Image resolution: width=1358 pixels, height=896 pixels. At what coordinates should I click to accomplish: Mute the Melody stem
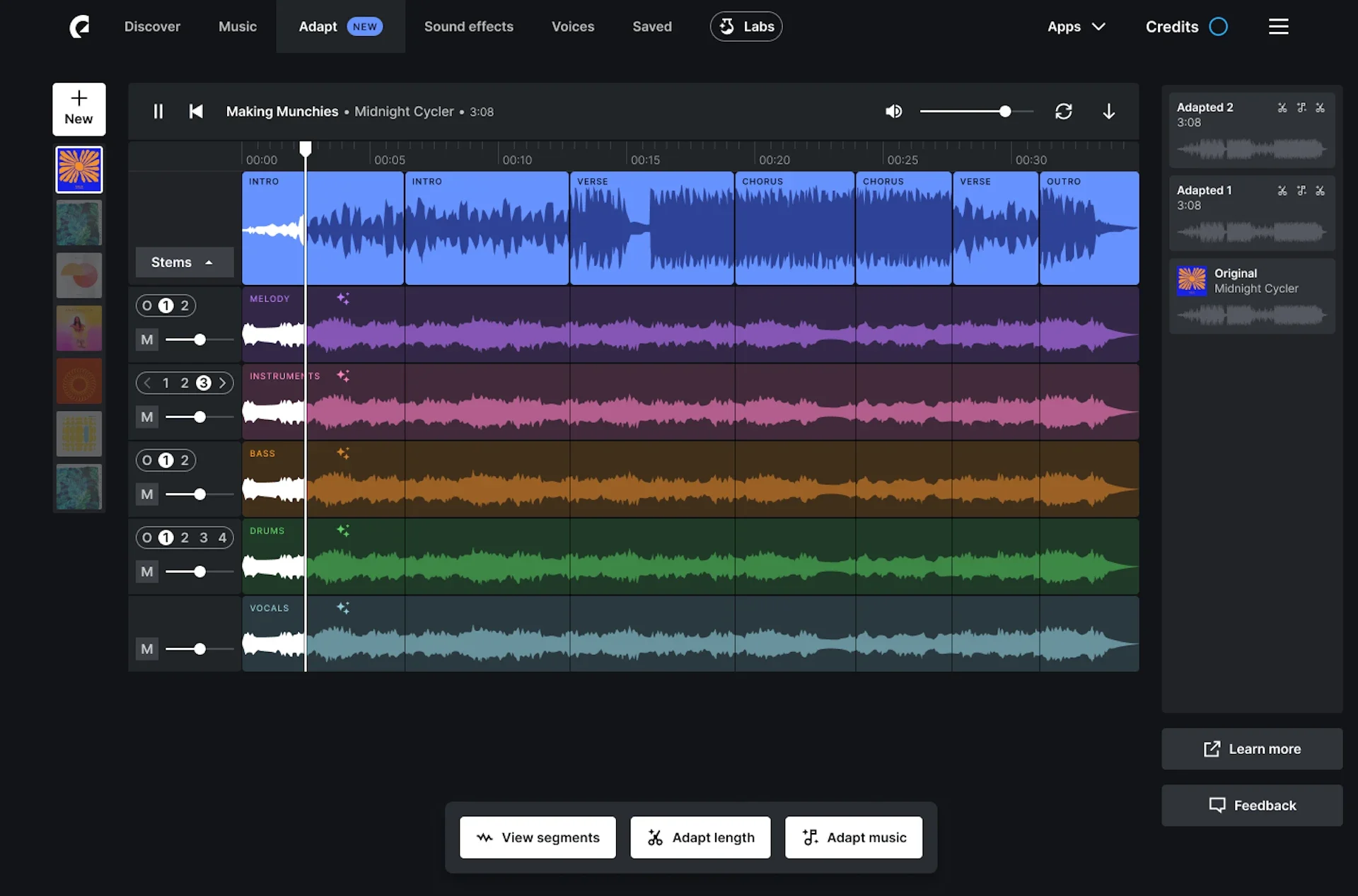coord(147,340)
